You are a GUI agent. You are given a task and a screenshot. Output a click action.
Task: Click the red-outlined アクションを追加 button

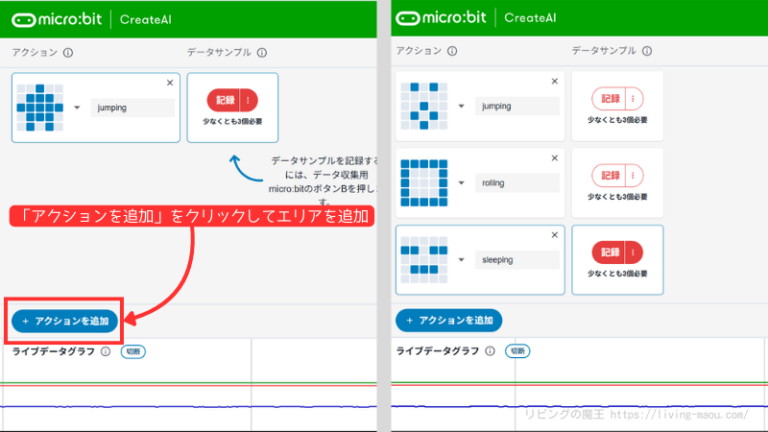(x=65, y=321)
